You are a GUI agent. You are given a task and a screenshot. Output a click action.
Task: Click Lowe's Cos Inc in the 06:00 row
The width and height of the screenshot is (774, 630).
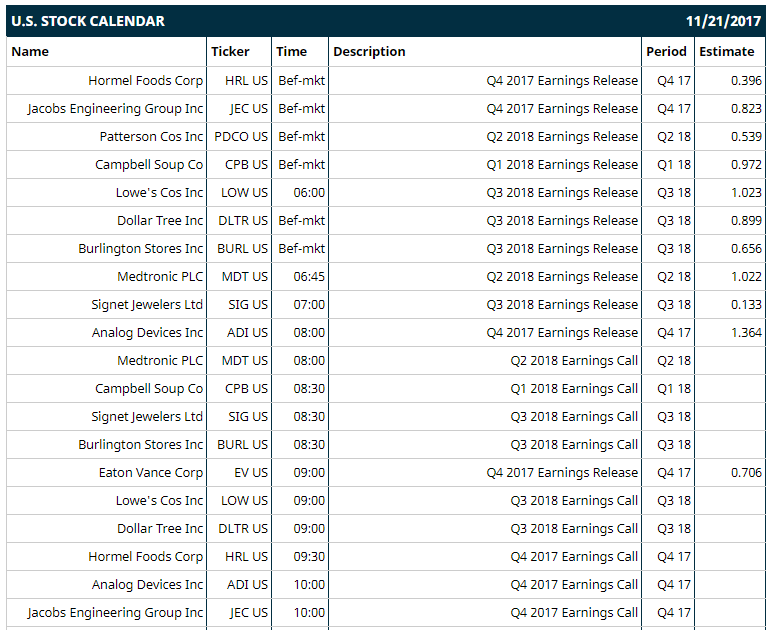159,193
